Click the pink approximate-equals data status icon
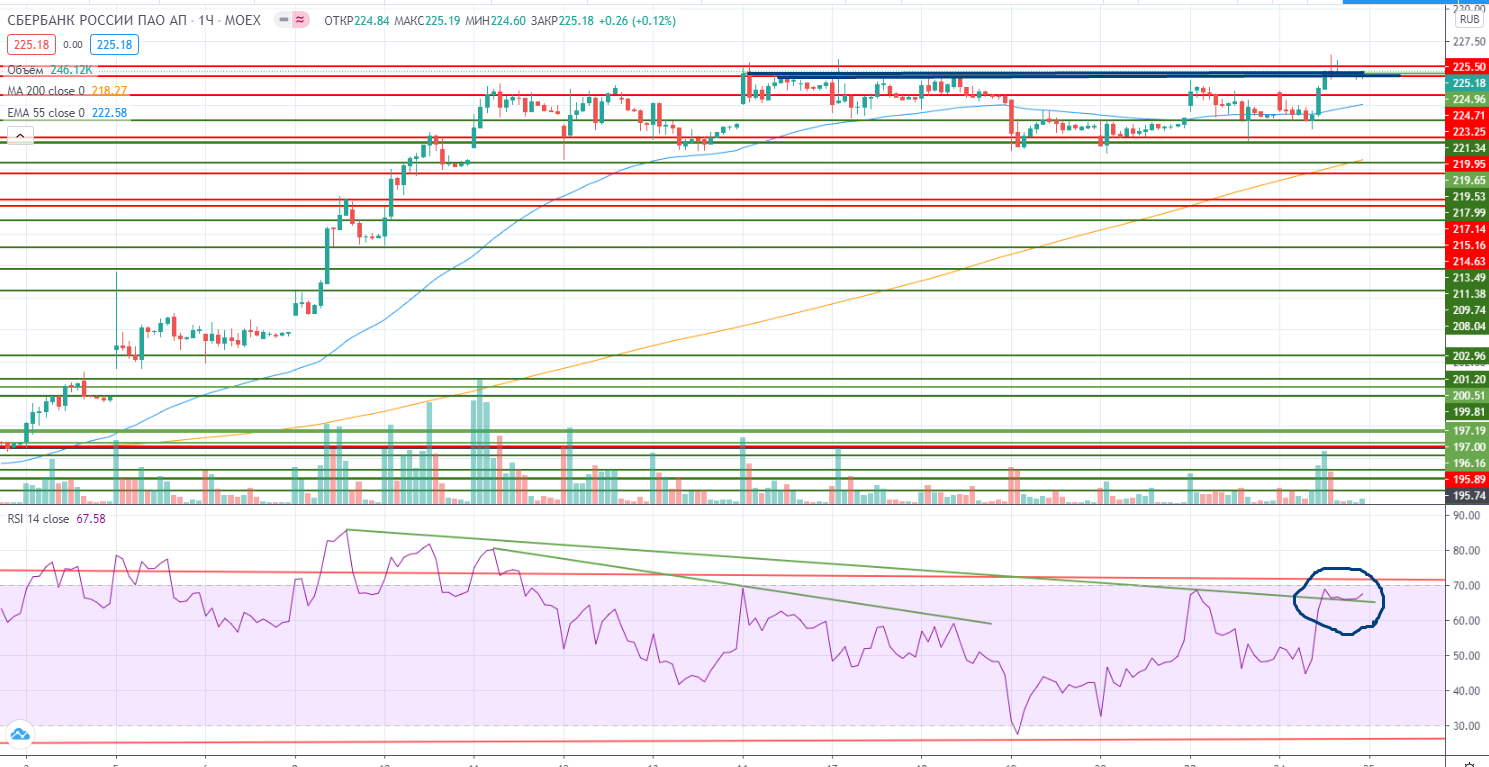This screenshot has width=1489, height=767. pyautogui.click(x=299, y=20)
